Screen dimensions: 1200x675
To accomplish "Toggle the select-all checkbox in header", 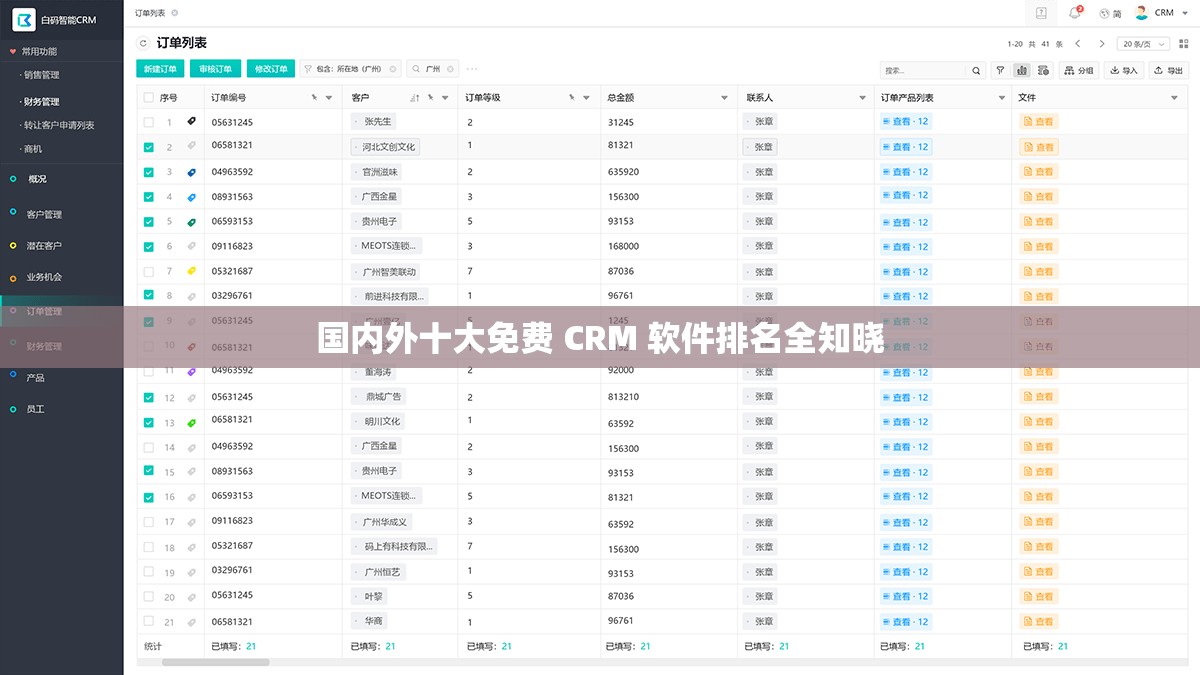I will [149, 98].
